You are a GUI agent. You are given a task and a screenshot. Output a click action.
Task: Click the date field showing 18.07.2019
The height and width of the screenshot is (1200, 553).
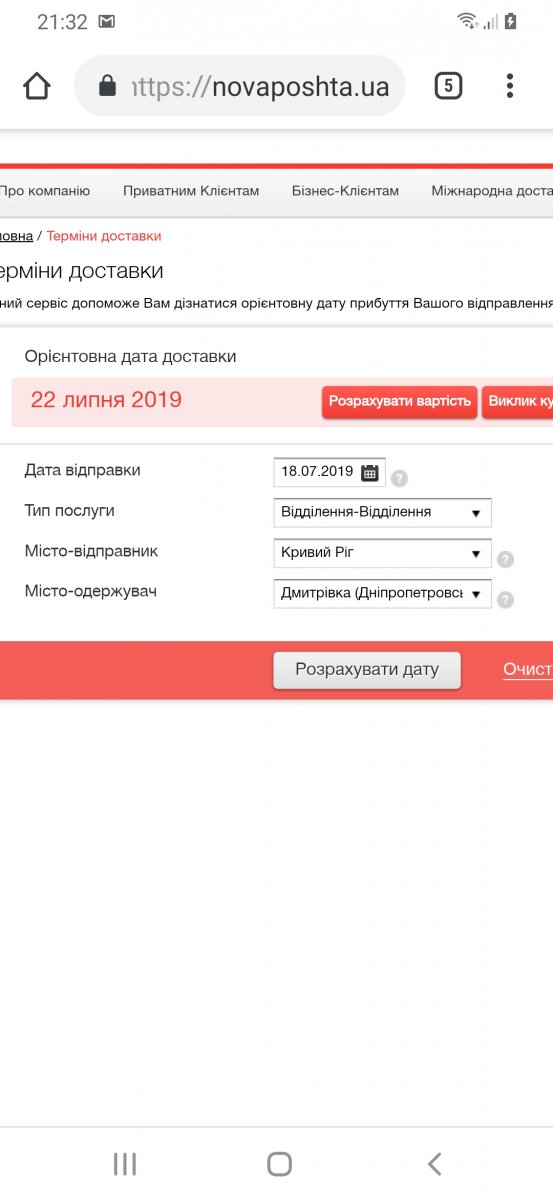click(330, 472)
